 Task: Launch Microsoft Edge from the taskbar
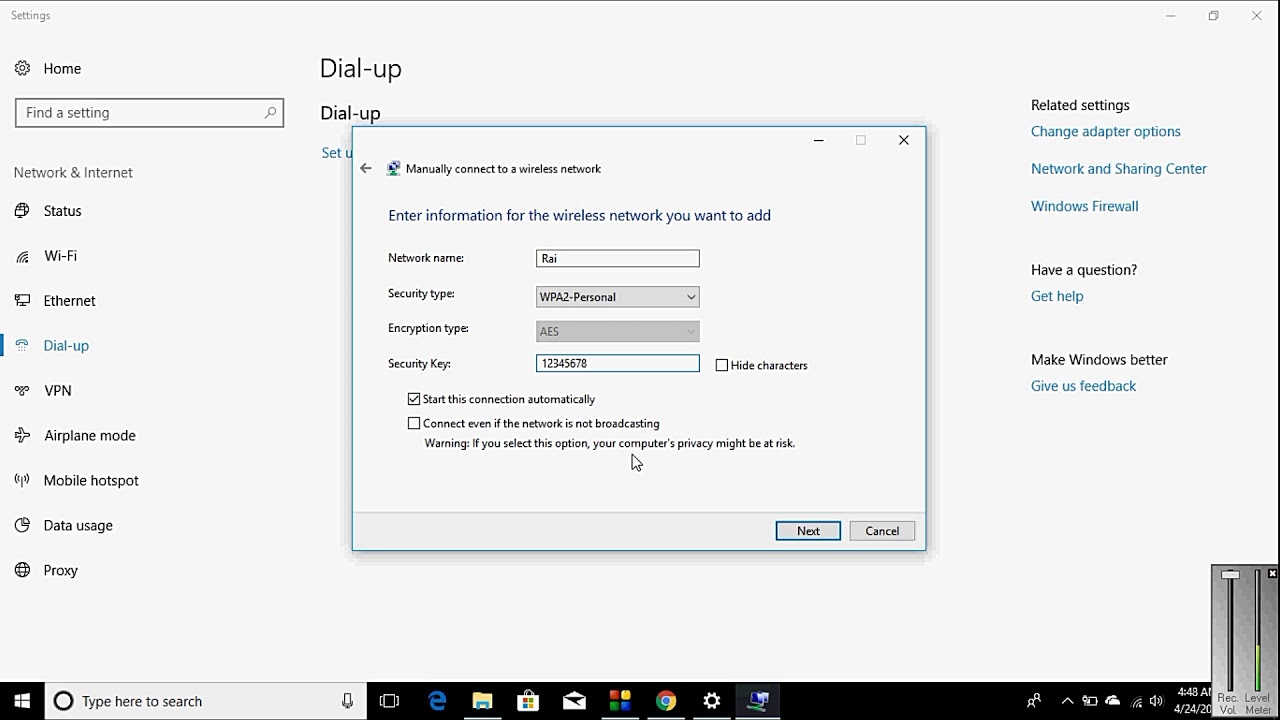coord(437,701)
